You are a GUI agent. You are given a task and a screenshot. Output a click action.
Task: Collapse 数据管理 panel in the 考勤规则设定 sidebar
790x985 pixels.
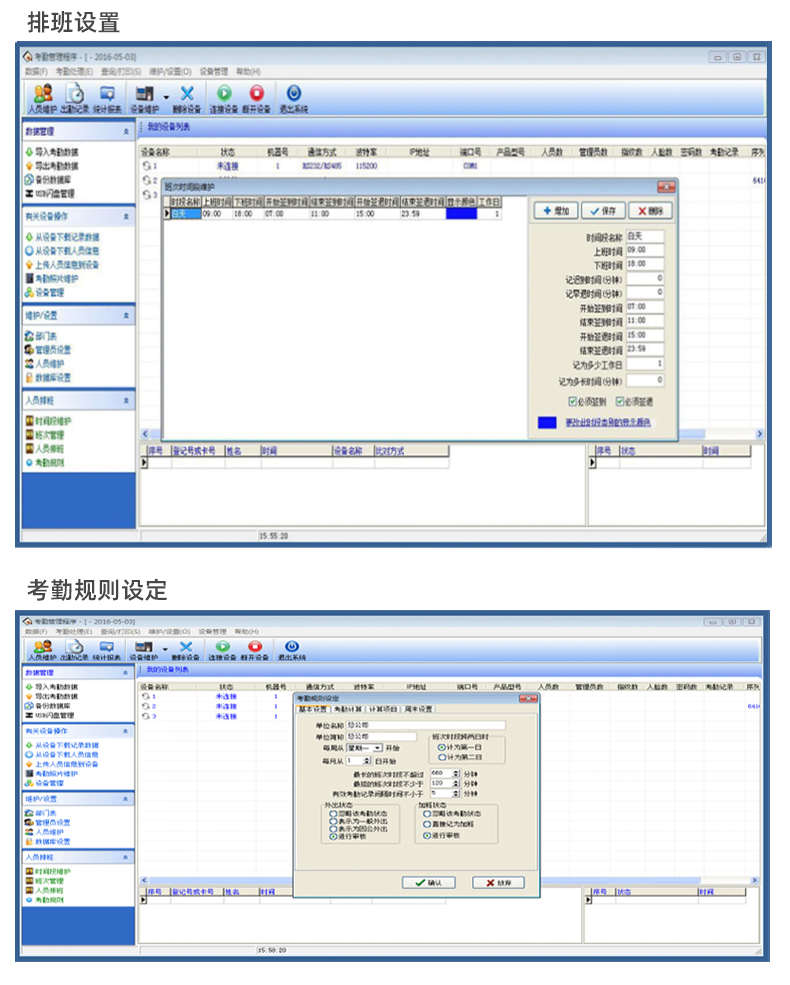(125, 673)
